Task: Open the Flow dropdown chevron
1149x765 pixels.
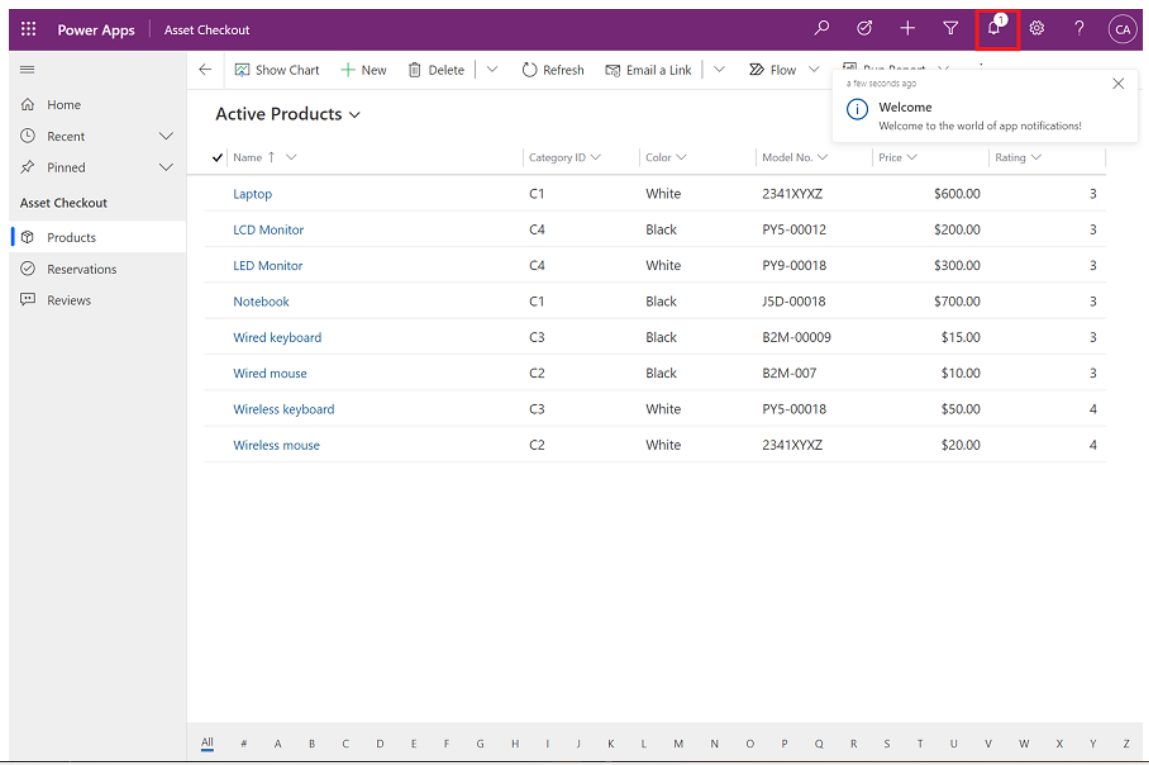Action: tap(813, 70)
